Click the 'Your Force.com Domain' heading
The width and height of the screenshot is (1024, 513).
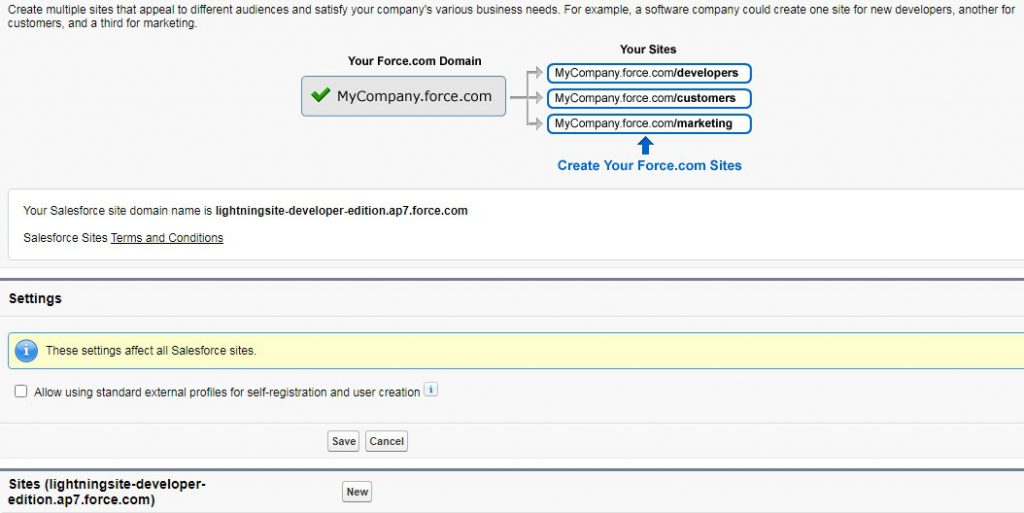pos(414,61)
